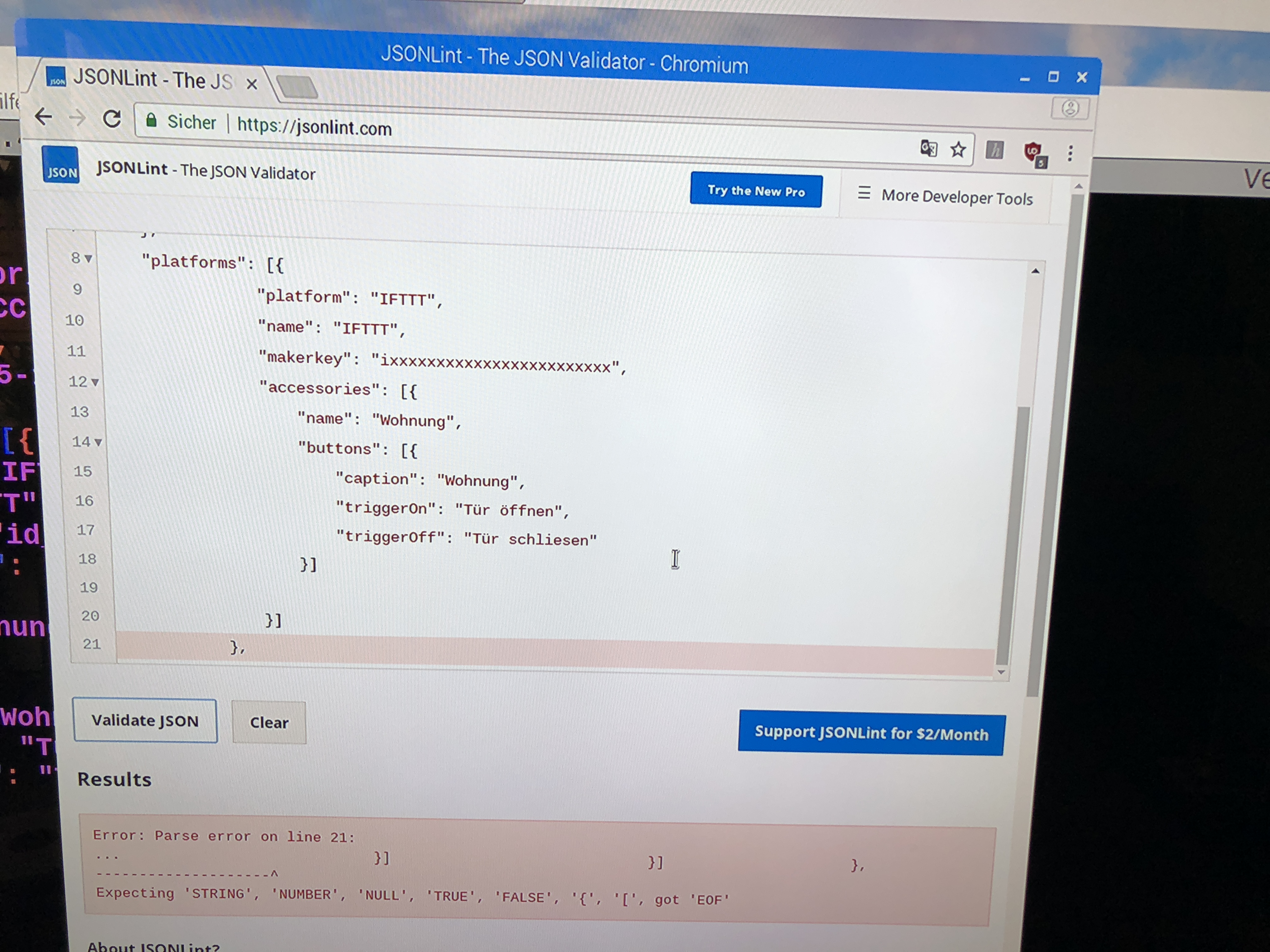This screenshot has height=952, width=1270.
Task: Click the green secure padlock icon
Action: (151, 120)
